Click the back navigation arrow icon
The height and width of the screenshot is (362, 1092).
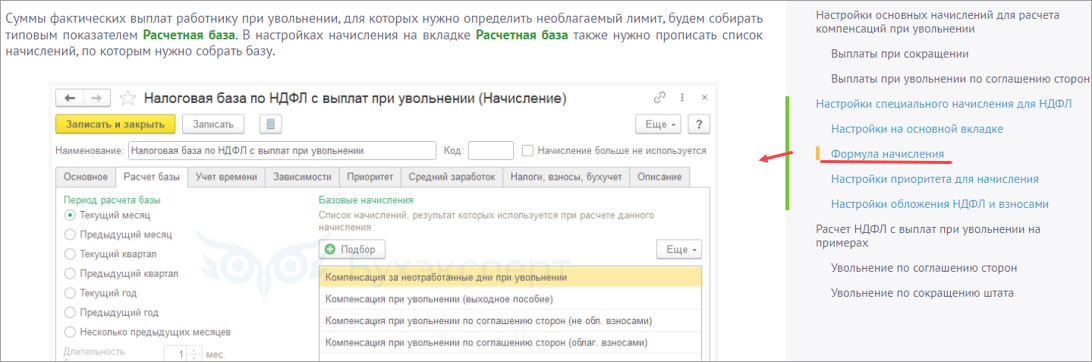[70, 98]
